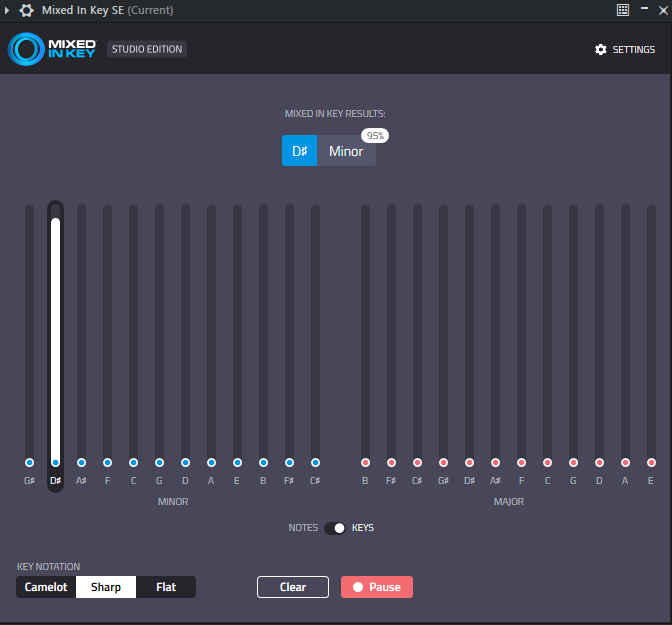Click the D♯ major red dot
This screenshot has height=625, width=672.
[469, 463]
